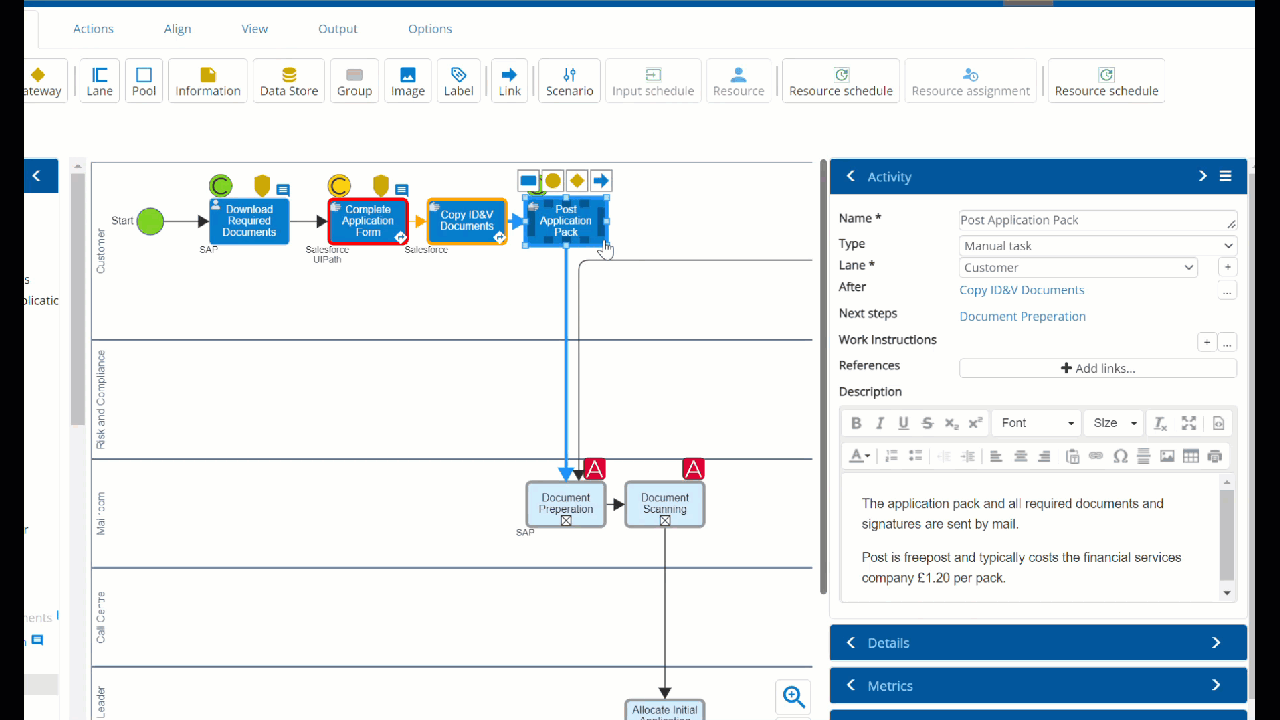
Task: Click the Label tag tool
Action: [459, 80]
